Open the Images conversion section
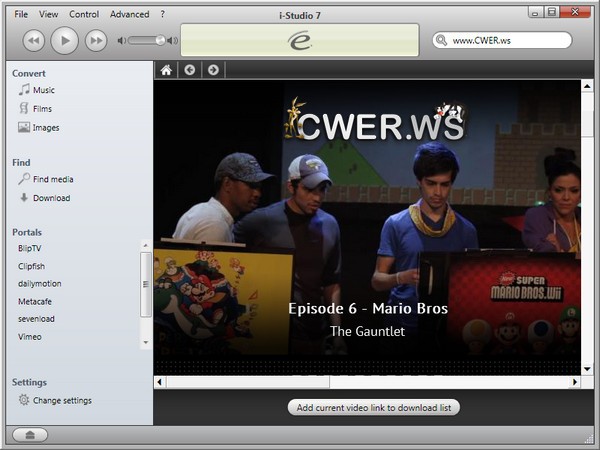Viewport: 600px width, 450px height. [45, 128]
